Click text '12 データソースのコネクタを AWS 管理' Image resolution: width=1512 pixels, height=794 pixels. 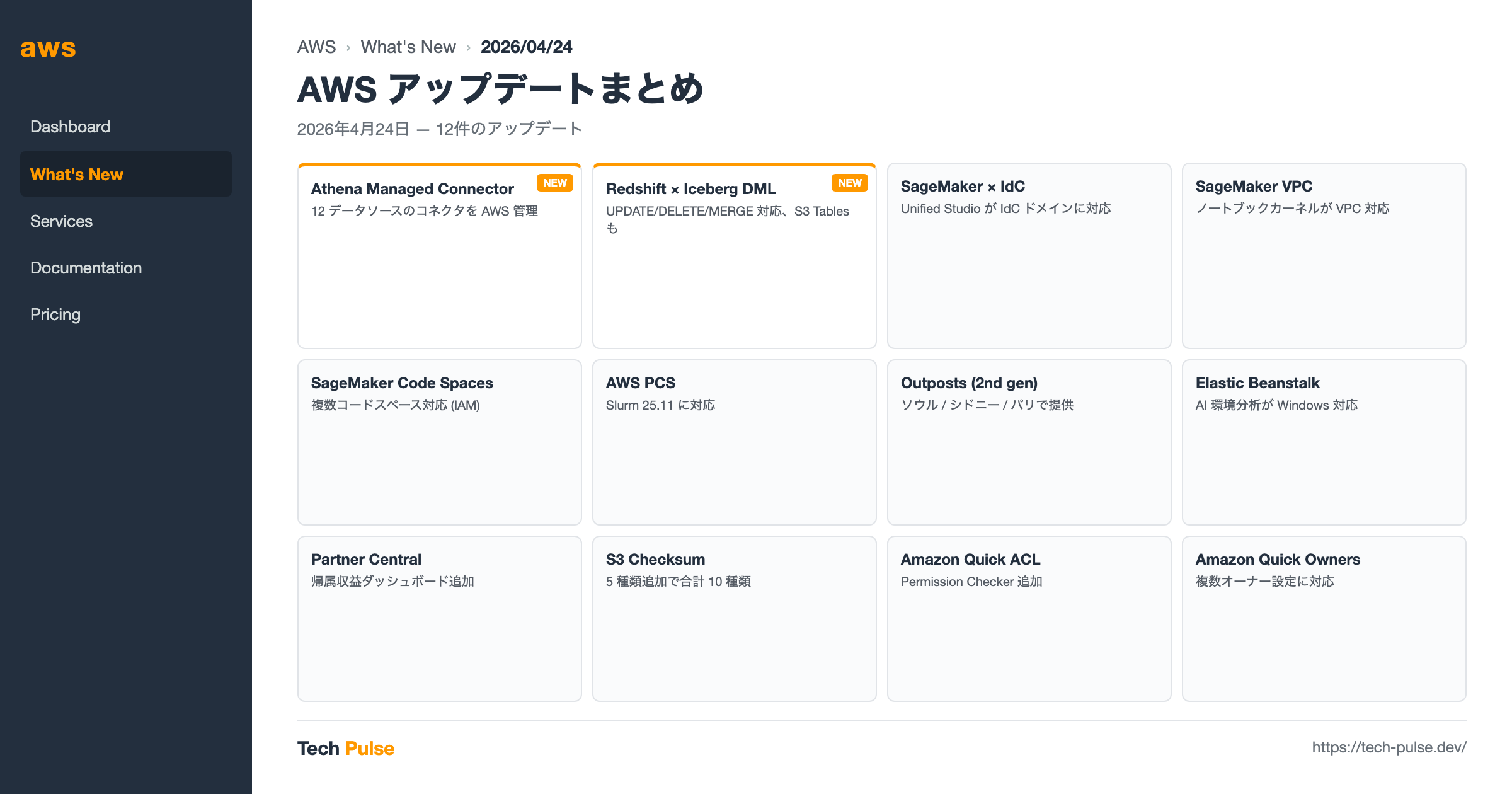point(425,211)
